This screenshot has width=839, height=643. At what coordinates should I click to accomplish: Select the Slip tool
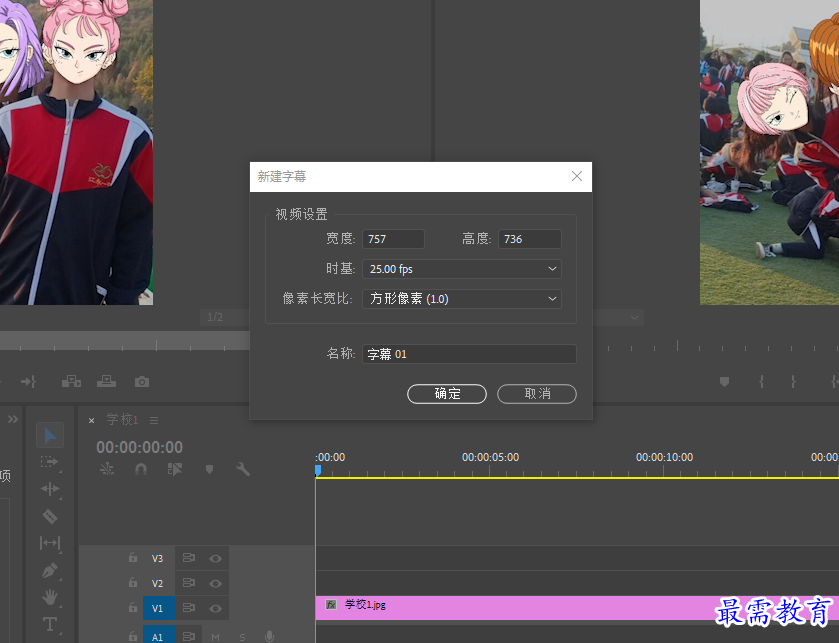coord(50,543)
